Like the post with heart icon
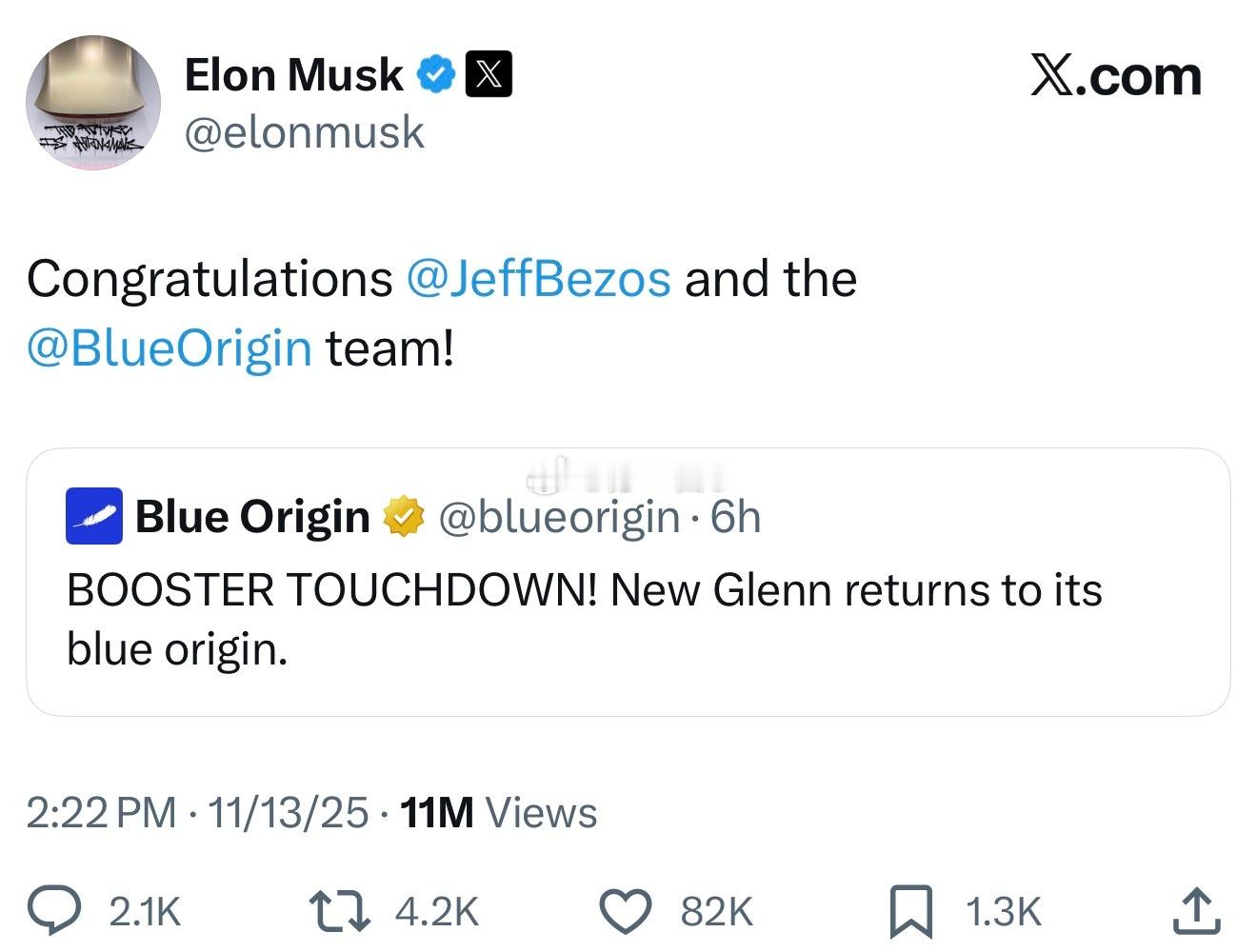The image size is (1257, 952). point(626,911)
